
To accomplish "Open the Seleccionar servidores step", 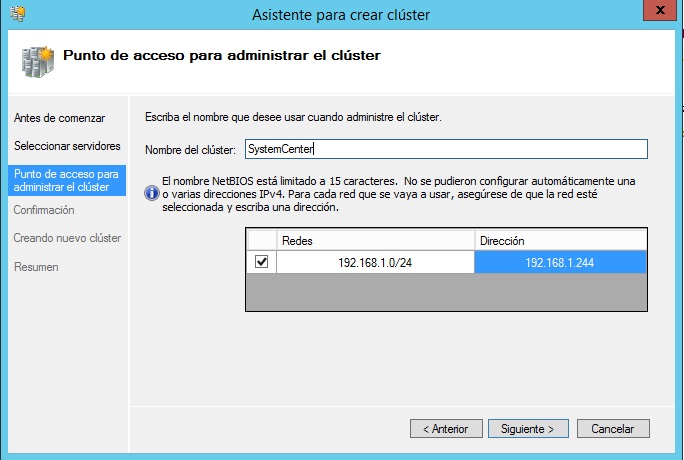I will 66,146.
